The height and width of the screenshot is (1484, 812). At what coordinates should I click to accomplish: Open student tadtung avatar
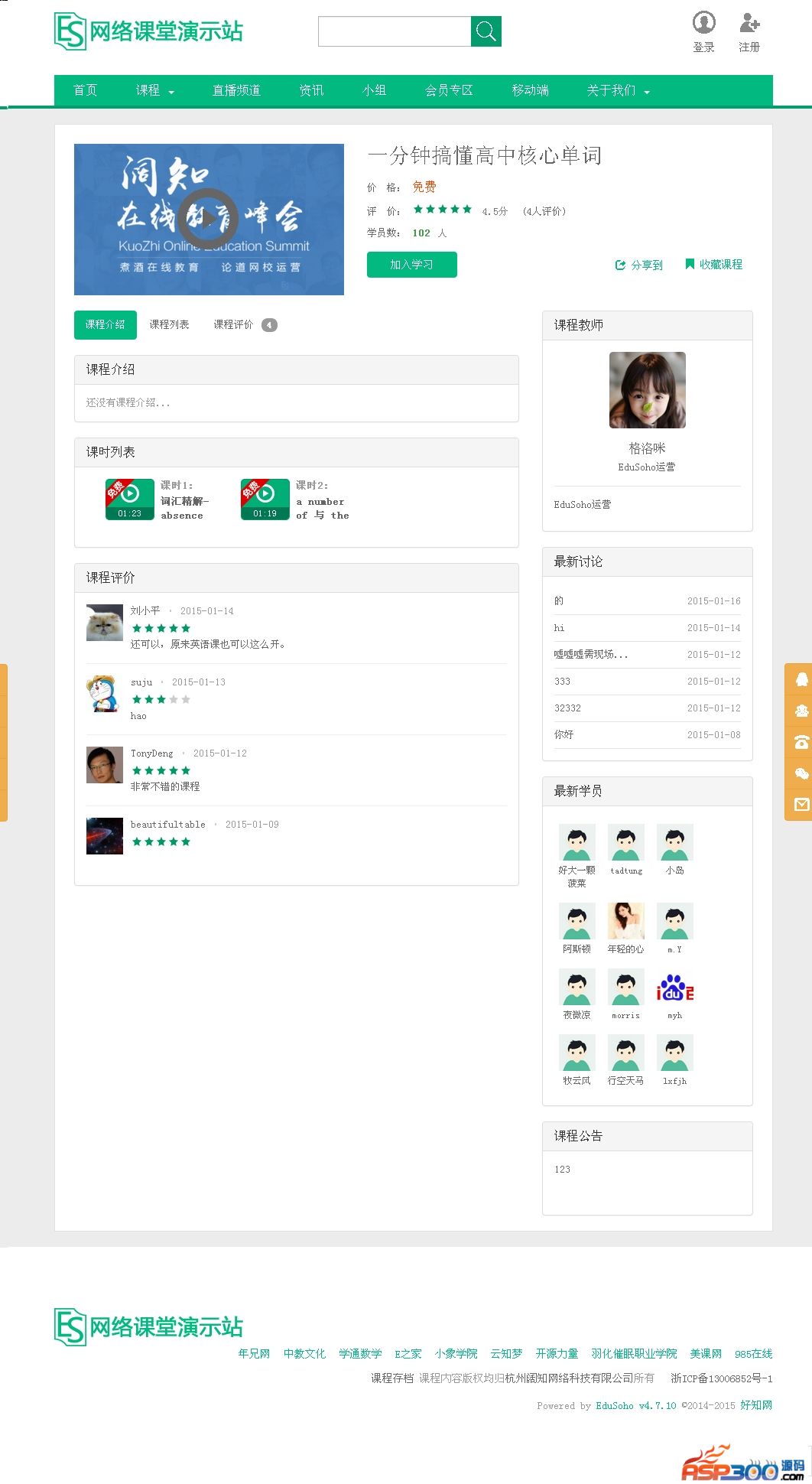626,842
